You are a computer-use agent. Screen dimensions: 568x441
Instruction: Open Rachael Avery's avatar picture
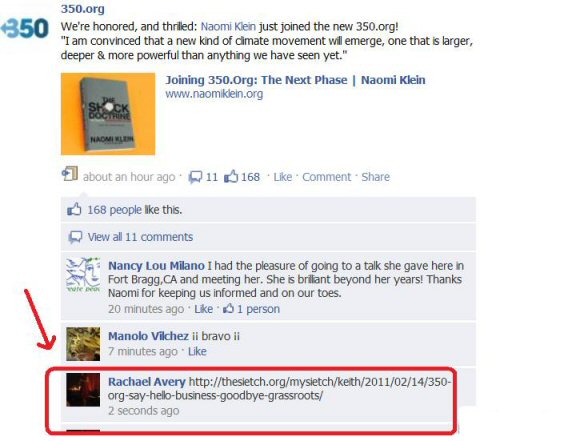pyautogui.click(x=83, y=390)
